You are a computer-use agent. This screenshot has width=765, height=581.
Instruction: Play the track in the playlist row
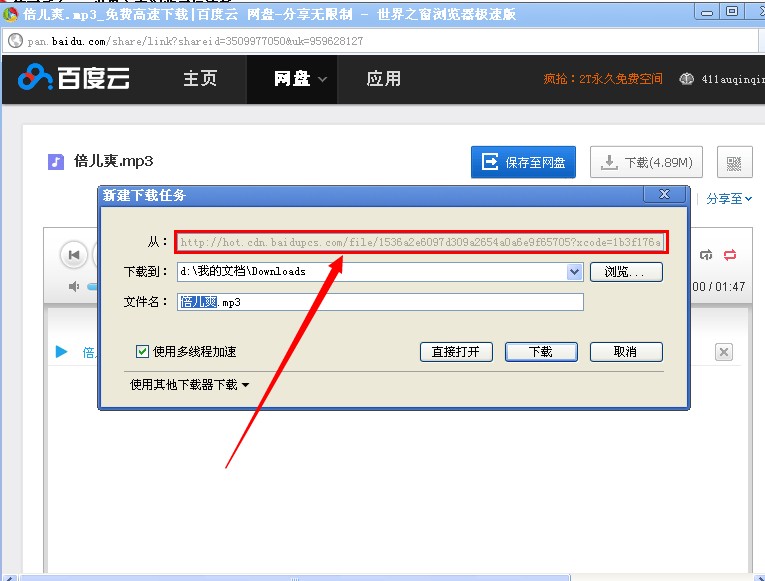click(61, 351)
